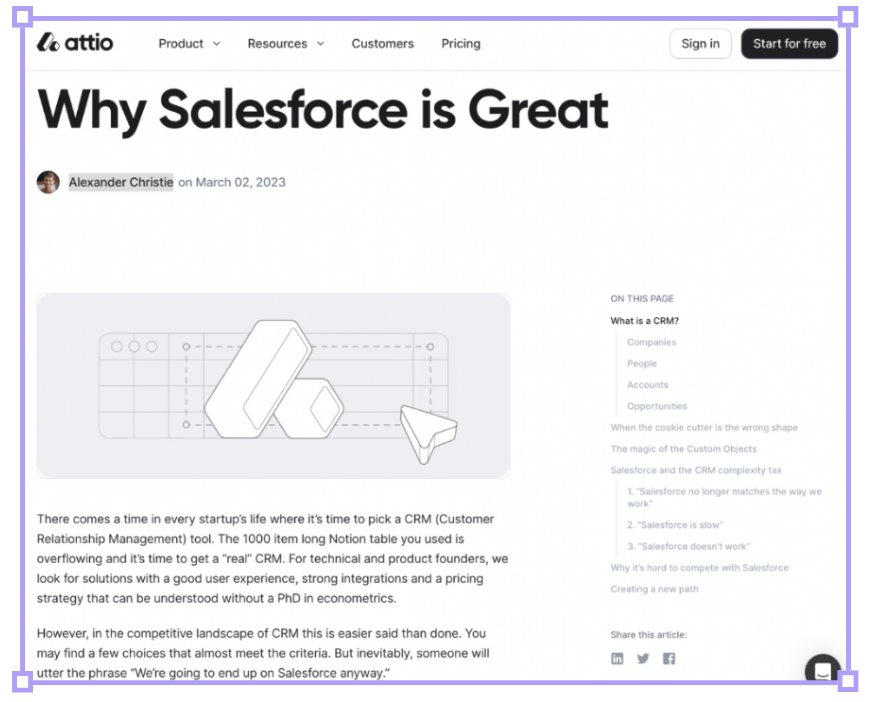Go to the Pricing page
Screen dimensions: 875x702
461,44
